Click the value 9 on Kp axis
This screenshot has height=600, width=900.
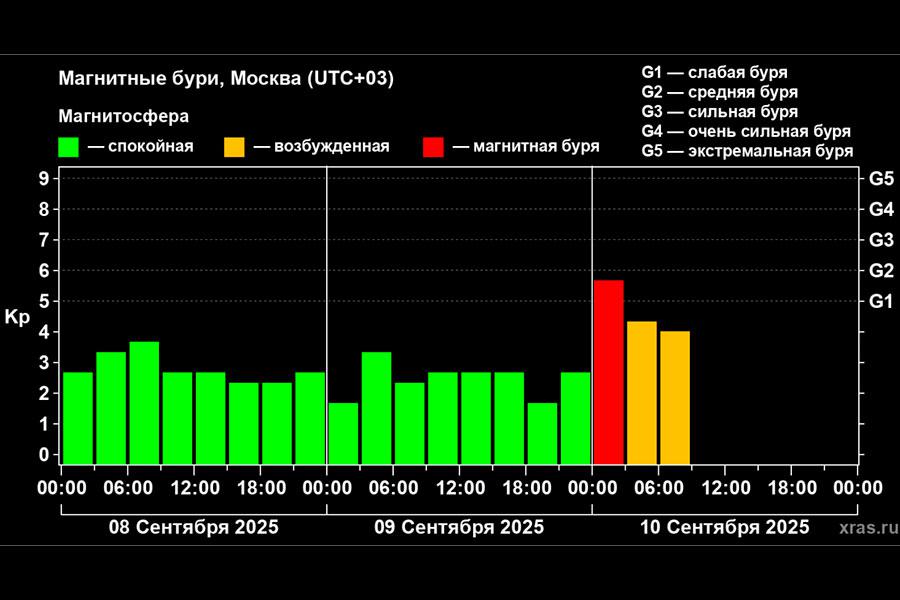coord(43,179)
